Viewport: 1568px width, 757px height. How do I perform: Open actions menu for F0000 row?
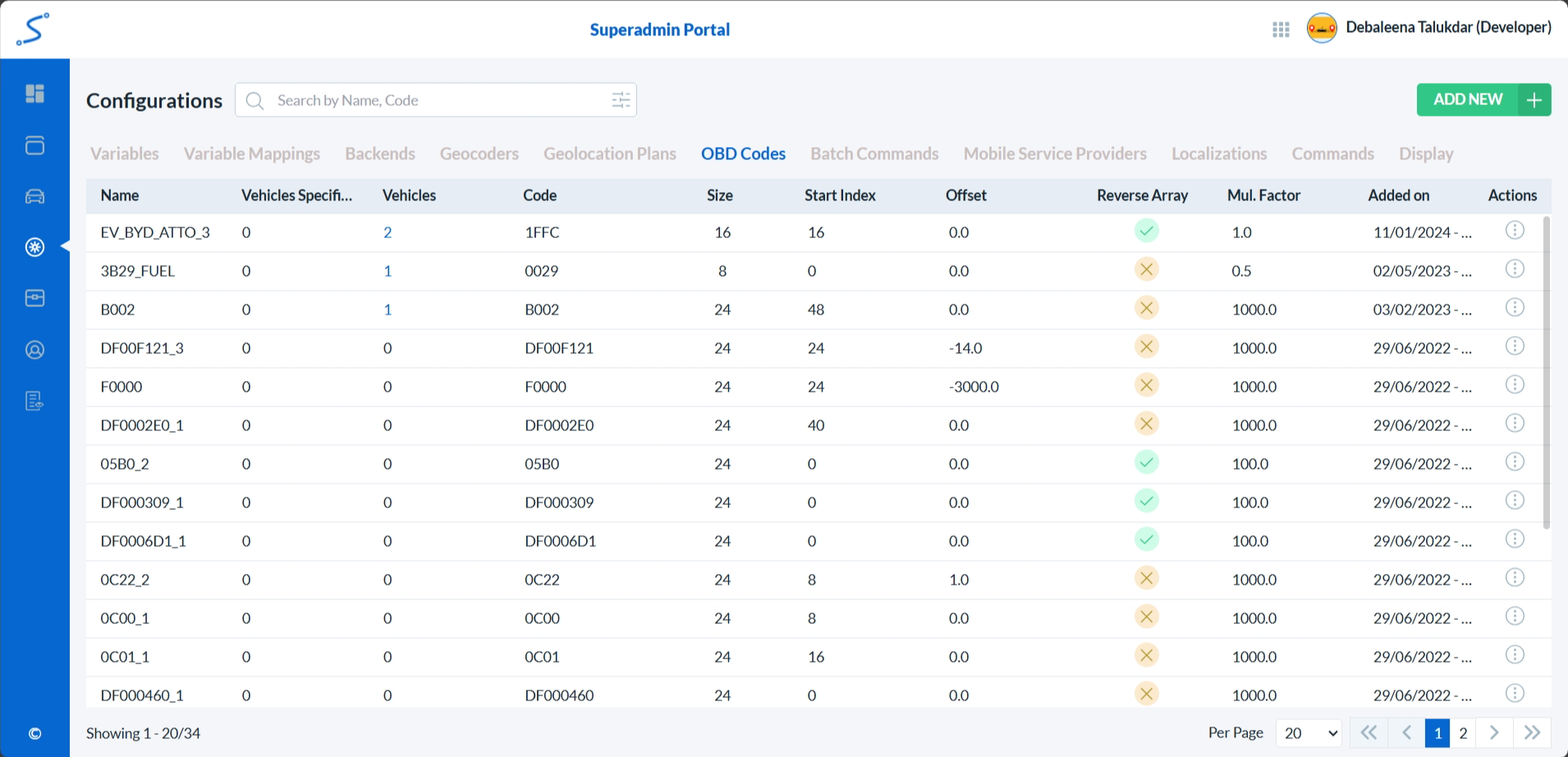(x=1515, y=385)
